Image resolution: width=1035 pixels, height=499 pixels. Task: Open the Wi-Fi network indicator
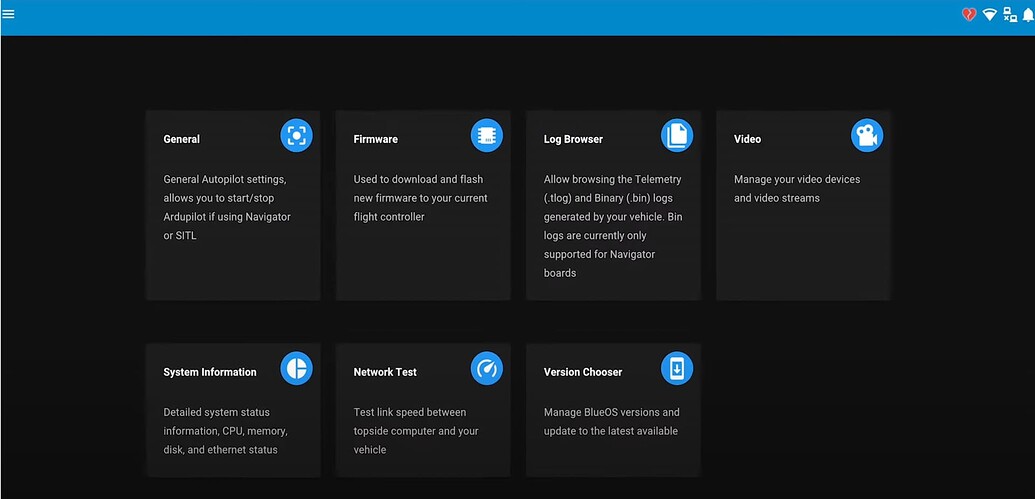989,14
